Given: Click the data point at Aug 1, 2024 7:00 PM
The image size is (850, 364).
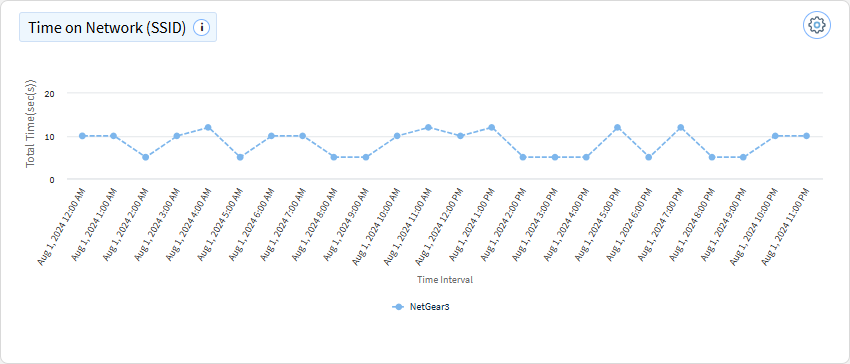Looking at the screenshot, I should pos(680,127).
